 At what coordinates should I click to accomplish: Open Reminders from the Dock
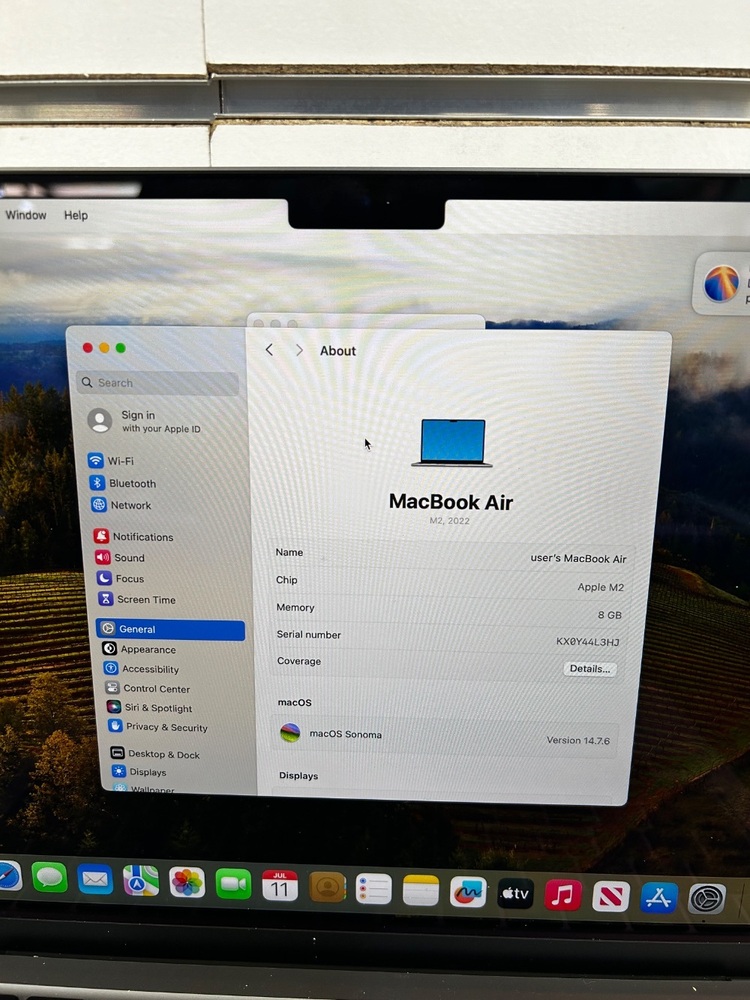pyautogui.click(x=374, y=888)
